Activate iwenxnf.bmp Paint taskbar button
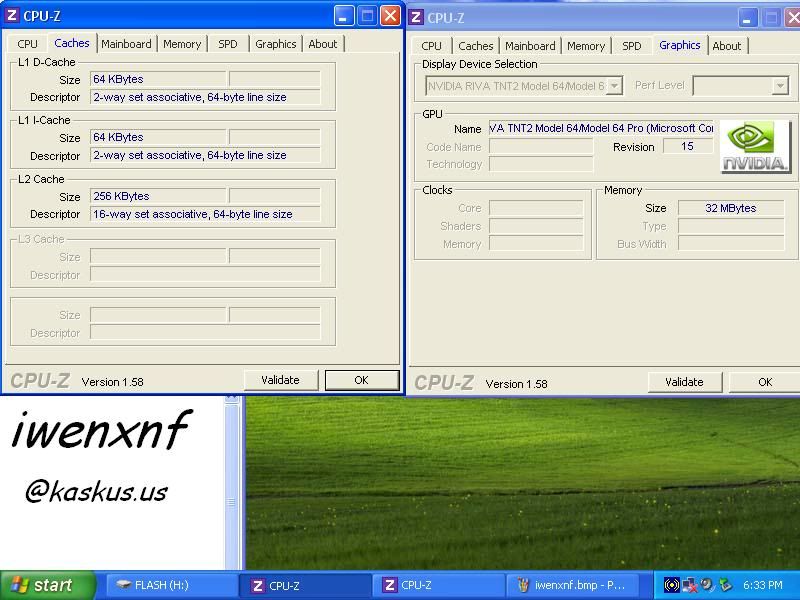800x600 pixels. [x=571, y=585]
